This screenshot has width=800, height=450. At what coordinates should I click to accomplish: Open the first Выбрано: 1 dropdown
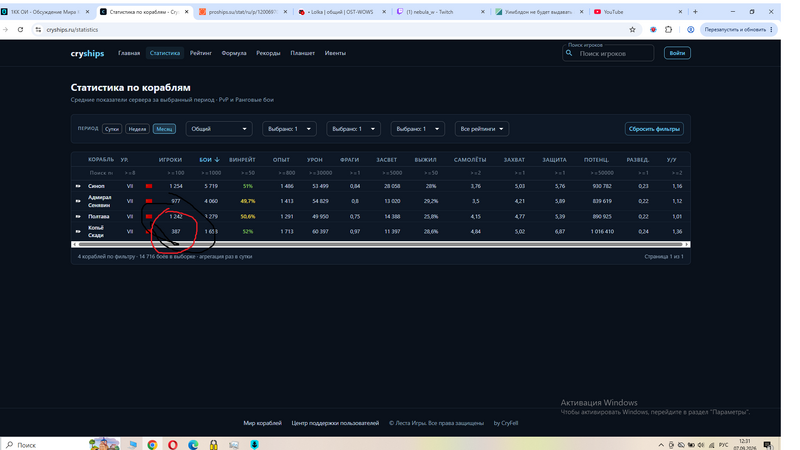[x=289, y=129]
